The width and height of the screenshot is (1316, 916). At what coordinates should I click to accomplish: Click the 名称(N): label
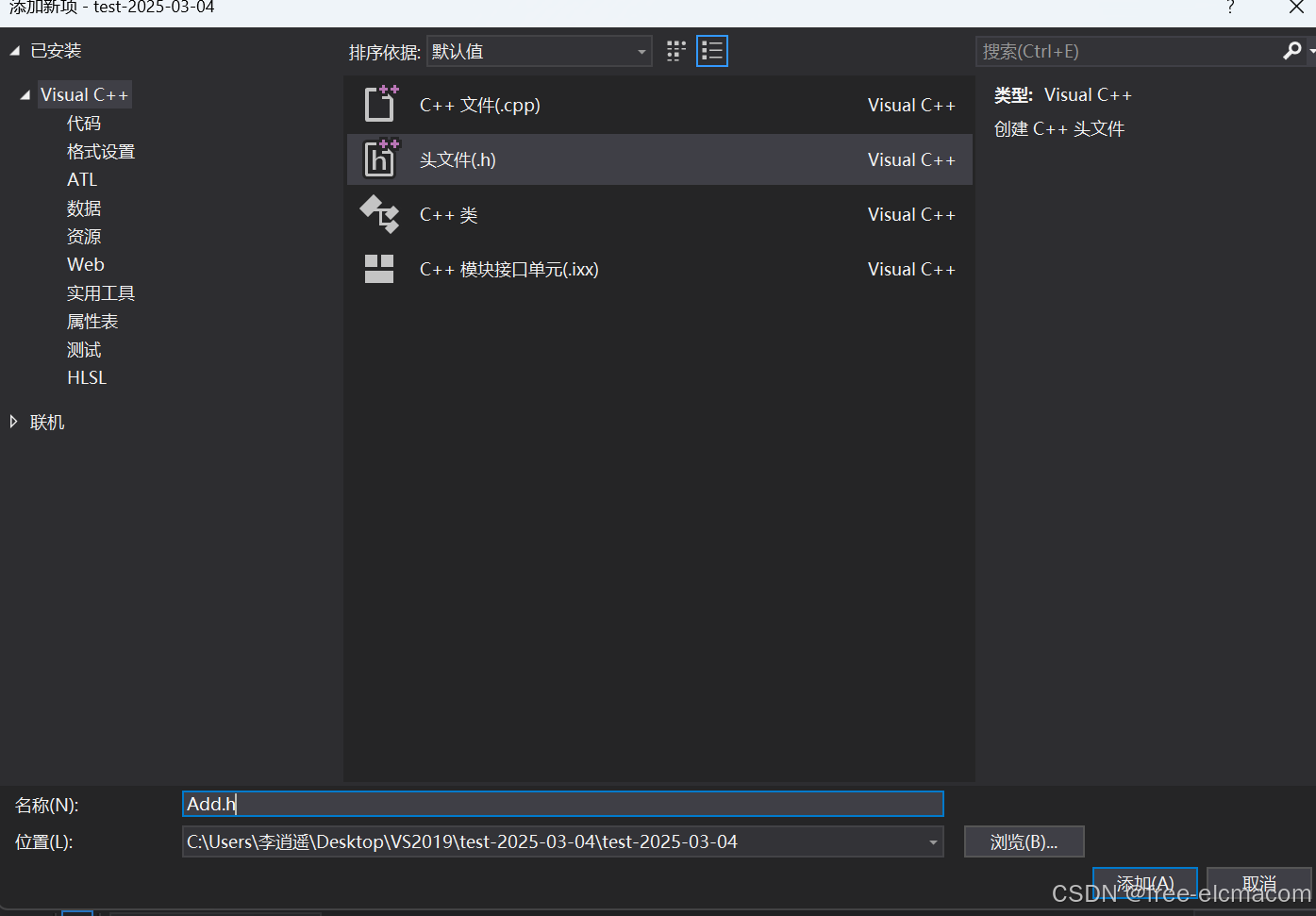click(47, 805)
